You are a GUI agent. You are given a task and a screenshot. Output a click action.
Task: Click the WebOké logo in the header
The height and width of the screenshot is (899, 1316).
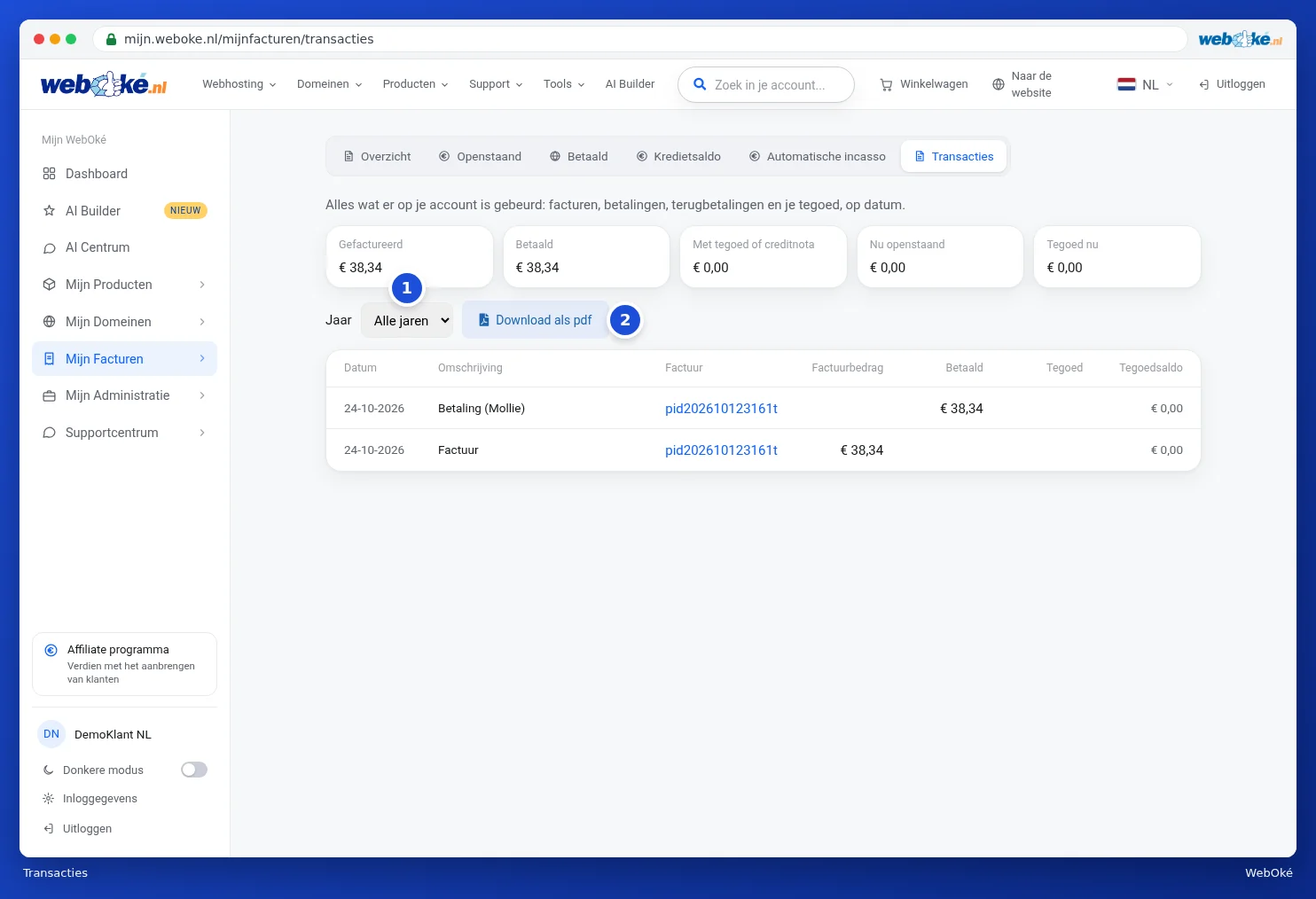103,84
